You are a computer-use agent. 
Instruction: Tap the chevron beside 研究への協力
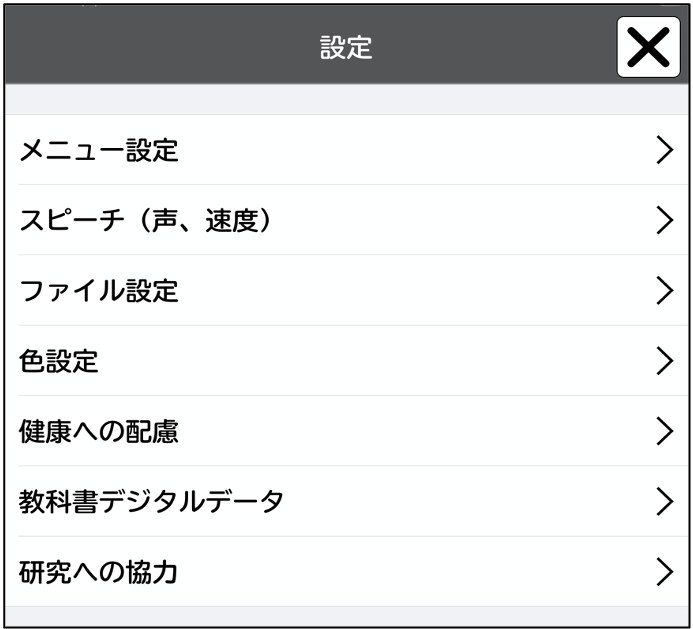[x=665, y=571]
